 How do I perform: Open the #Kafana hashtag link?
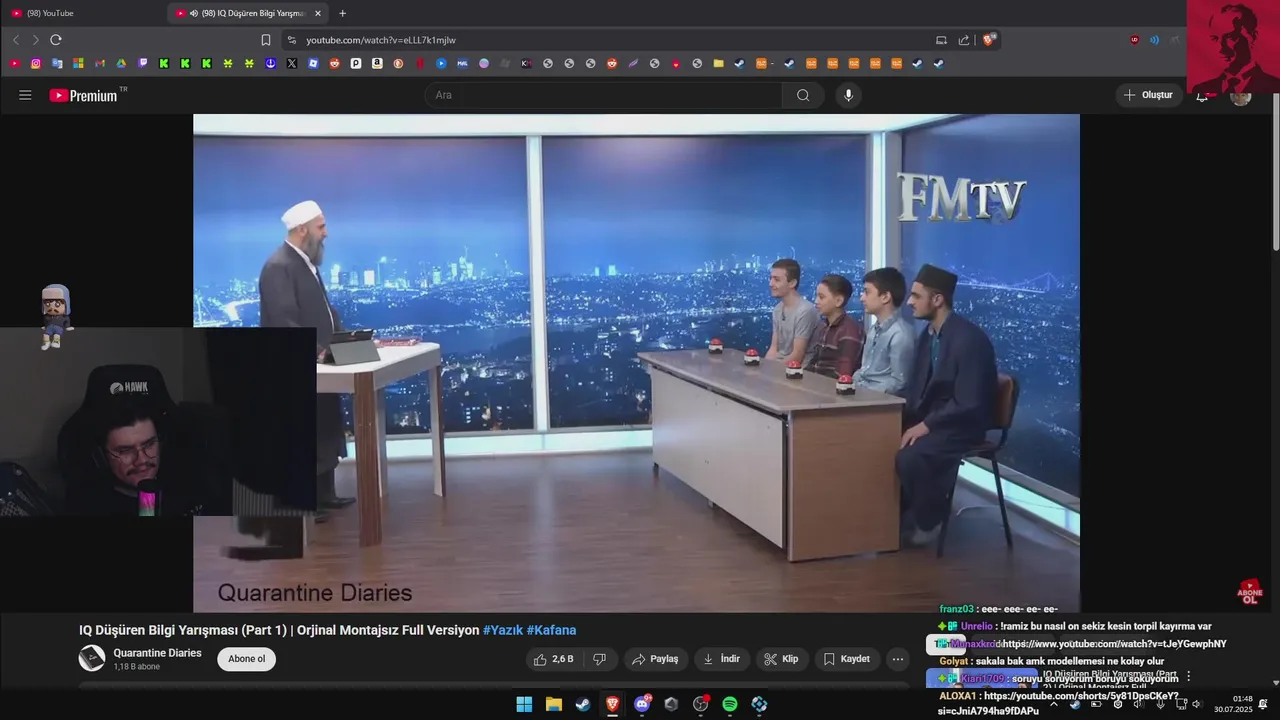pos(551,630)
